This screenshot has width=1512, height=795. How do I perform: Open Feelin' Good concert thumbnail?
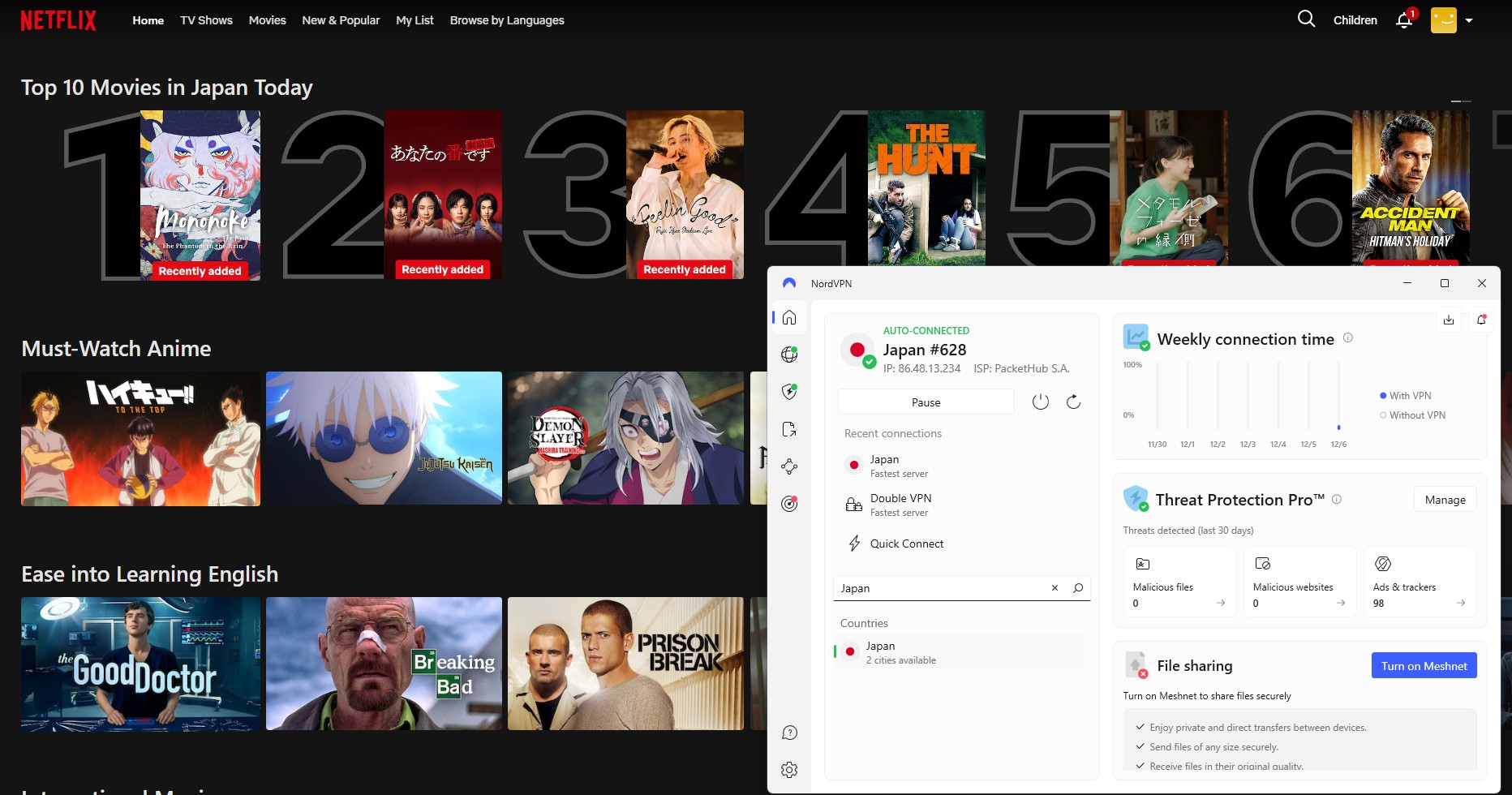click(685, 195)
